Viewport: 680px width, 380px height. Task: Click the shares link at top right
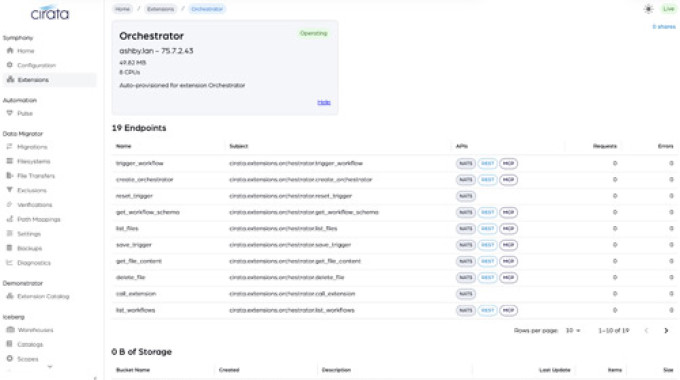664,27
